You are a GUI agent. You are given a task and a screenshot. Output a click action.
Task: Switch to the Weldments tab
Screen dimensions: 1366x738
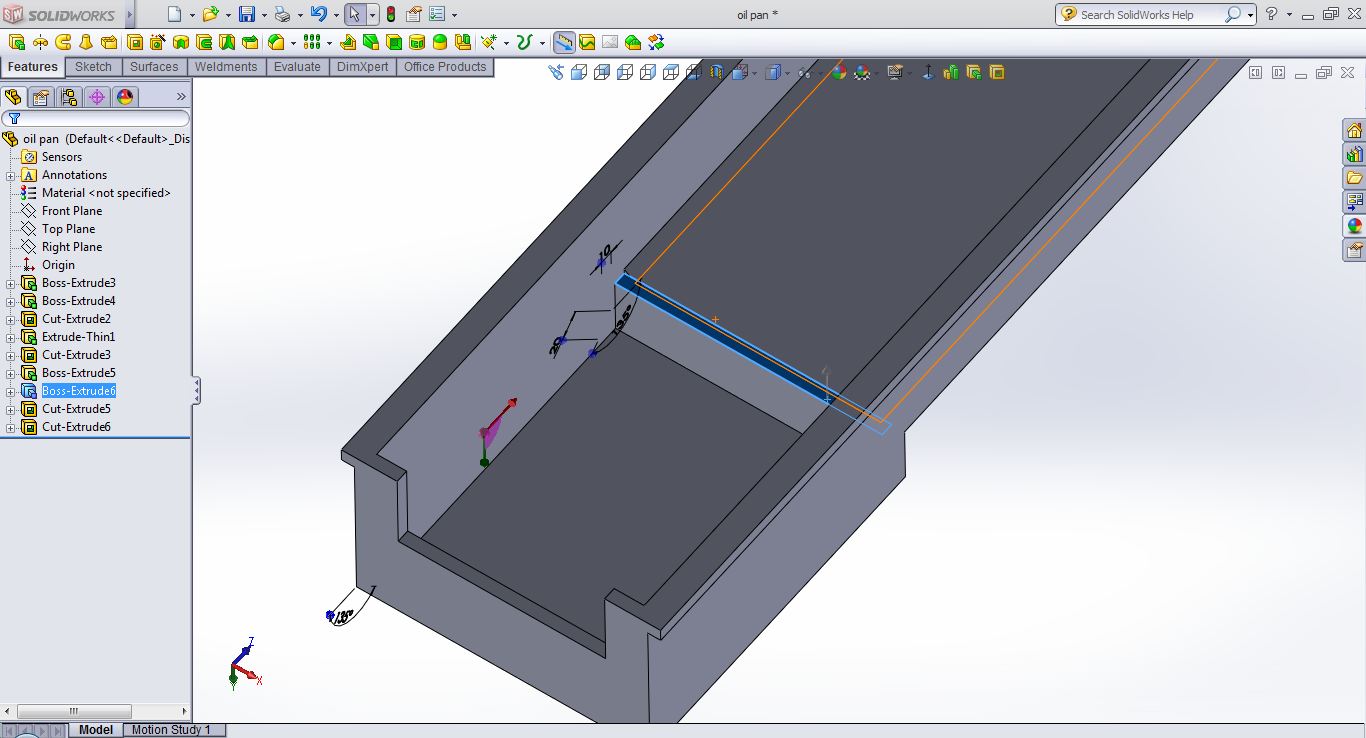tap(226, 67)
